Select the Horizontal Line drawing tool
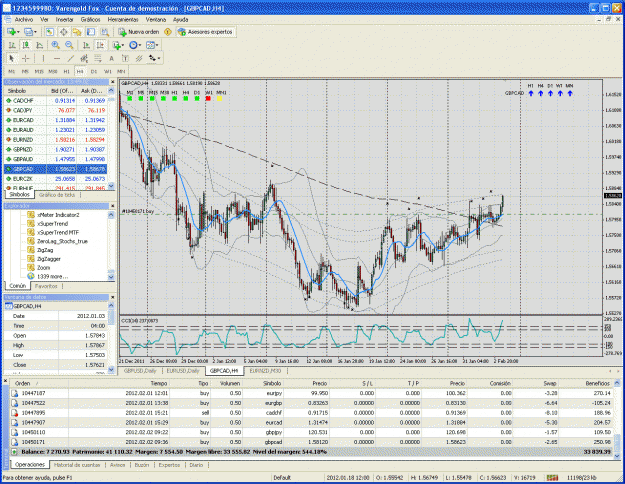Image resolution: width=625 pixels, height=484 pixels. click(57, 58)
